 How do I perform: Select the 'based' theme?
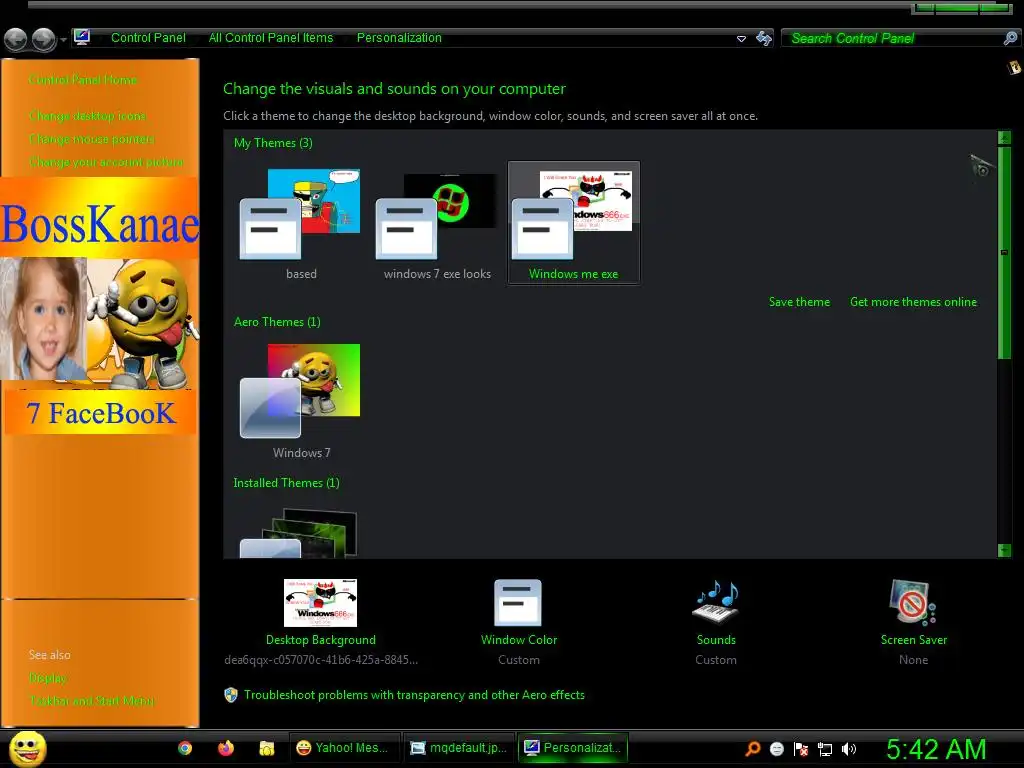point(301,223)
